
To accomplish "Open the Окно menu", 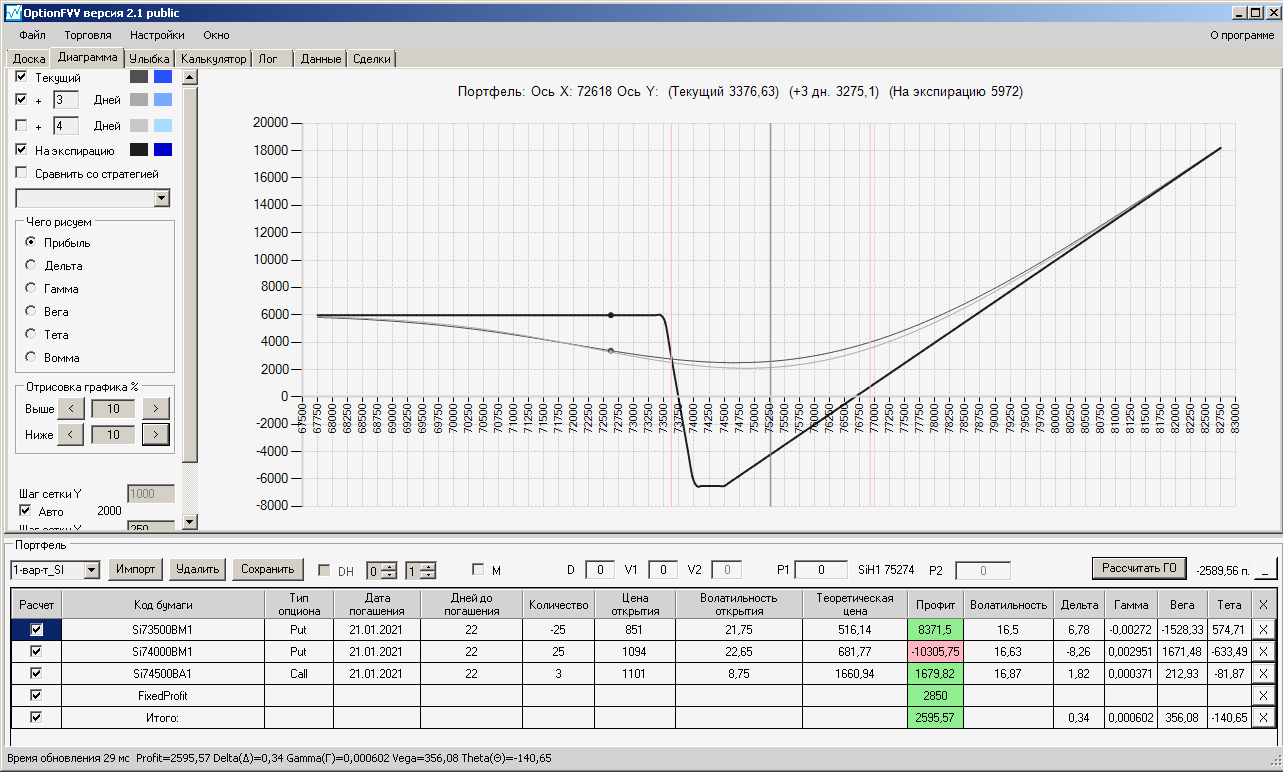I will pyautogui.click(x=216, y=35).
